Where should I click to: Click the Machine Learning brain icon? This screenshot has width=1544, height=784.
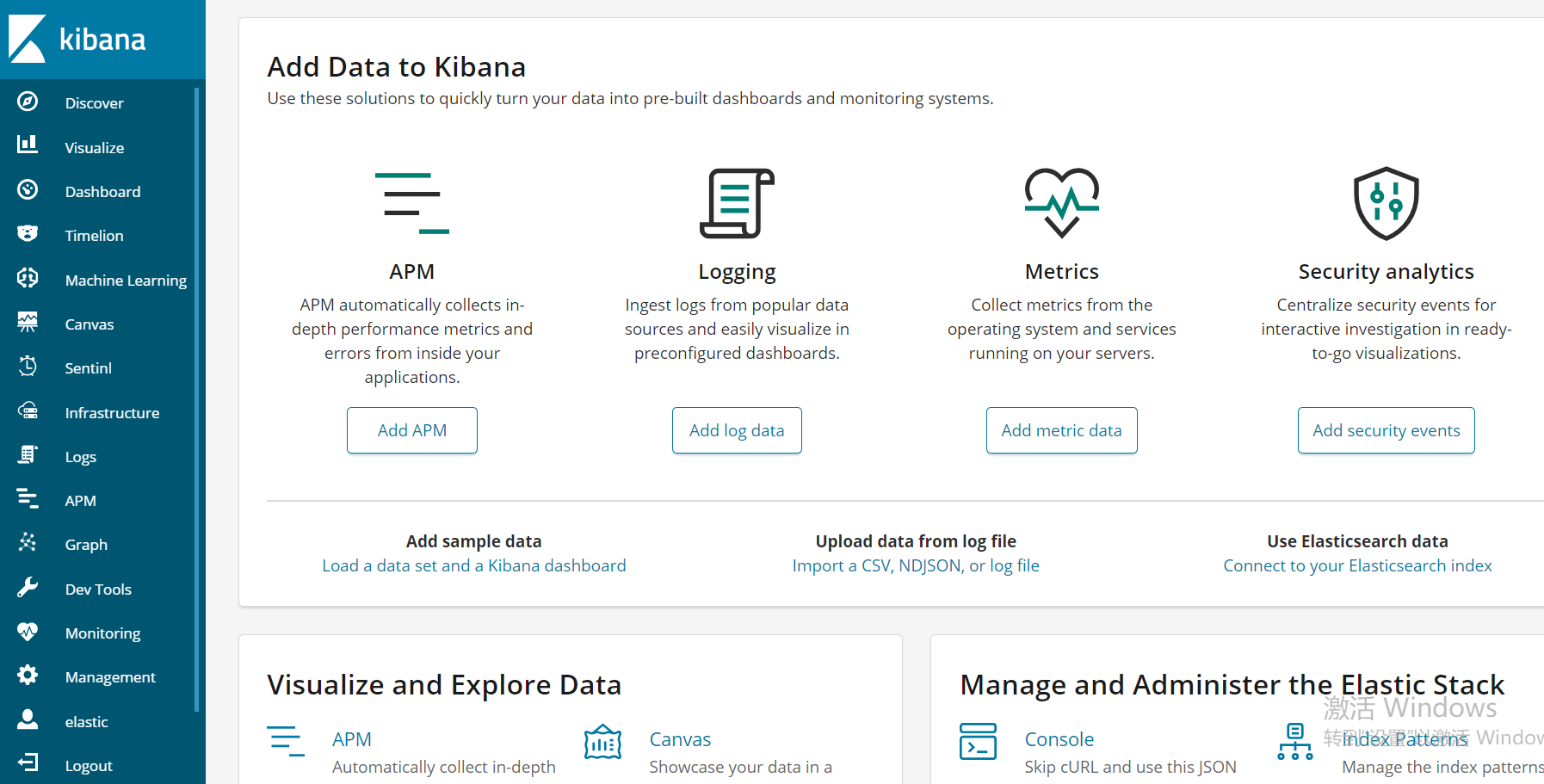(x=28, y=278)
